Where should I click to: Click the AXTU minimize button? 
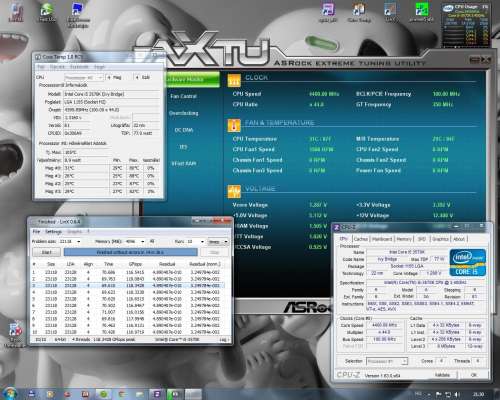click(474, 60)
